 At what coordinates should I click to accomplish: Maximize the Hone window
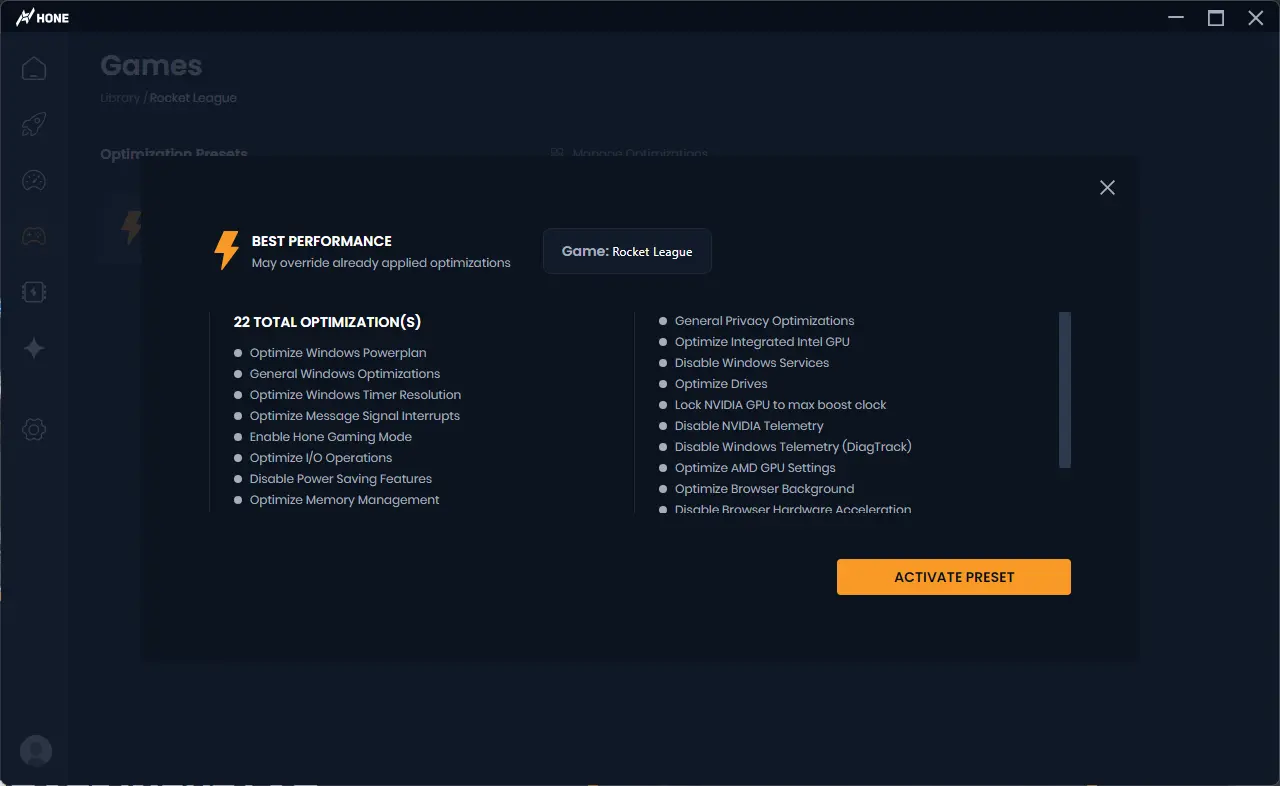tap(1216, 18)
